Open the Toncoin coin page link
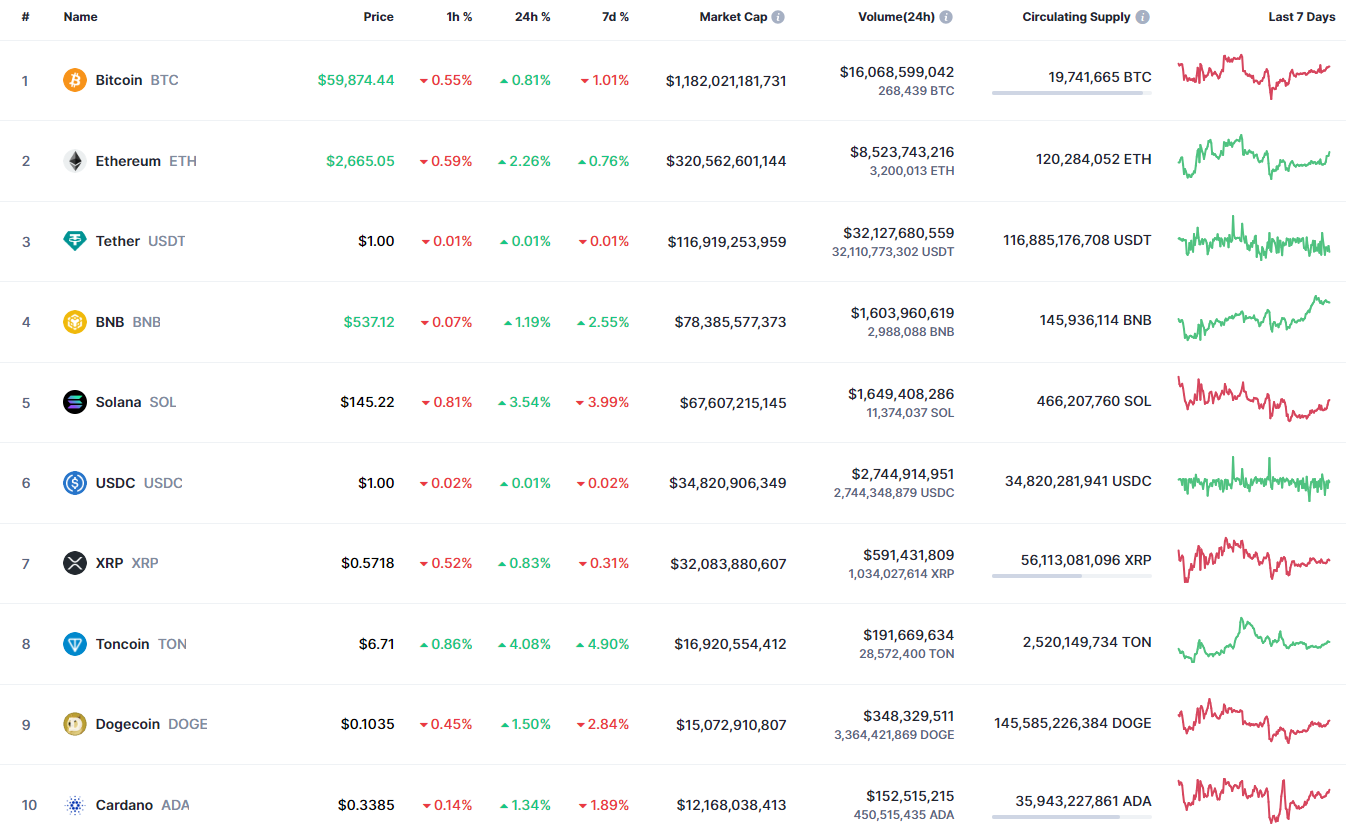The image size is (1357, 832). pyautogui.click(x=141, y=644)
